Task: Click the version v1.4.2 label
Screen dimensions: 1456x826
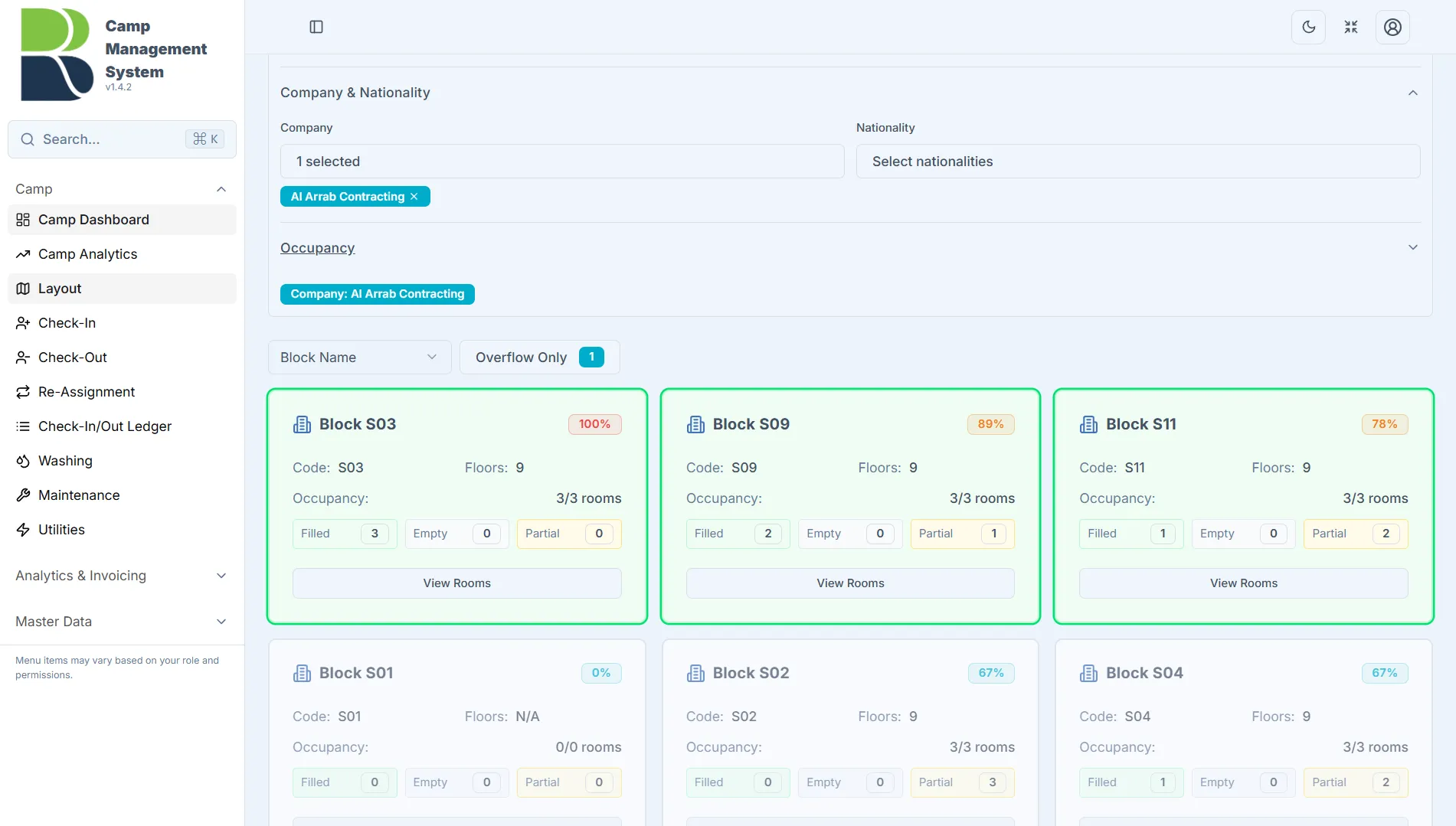Action: click(119, 87)
